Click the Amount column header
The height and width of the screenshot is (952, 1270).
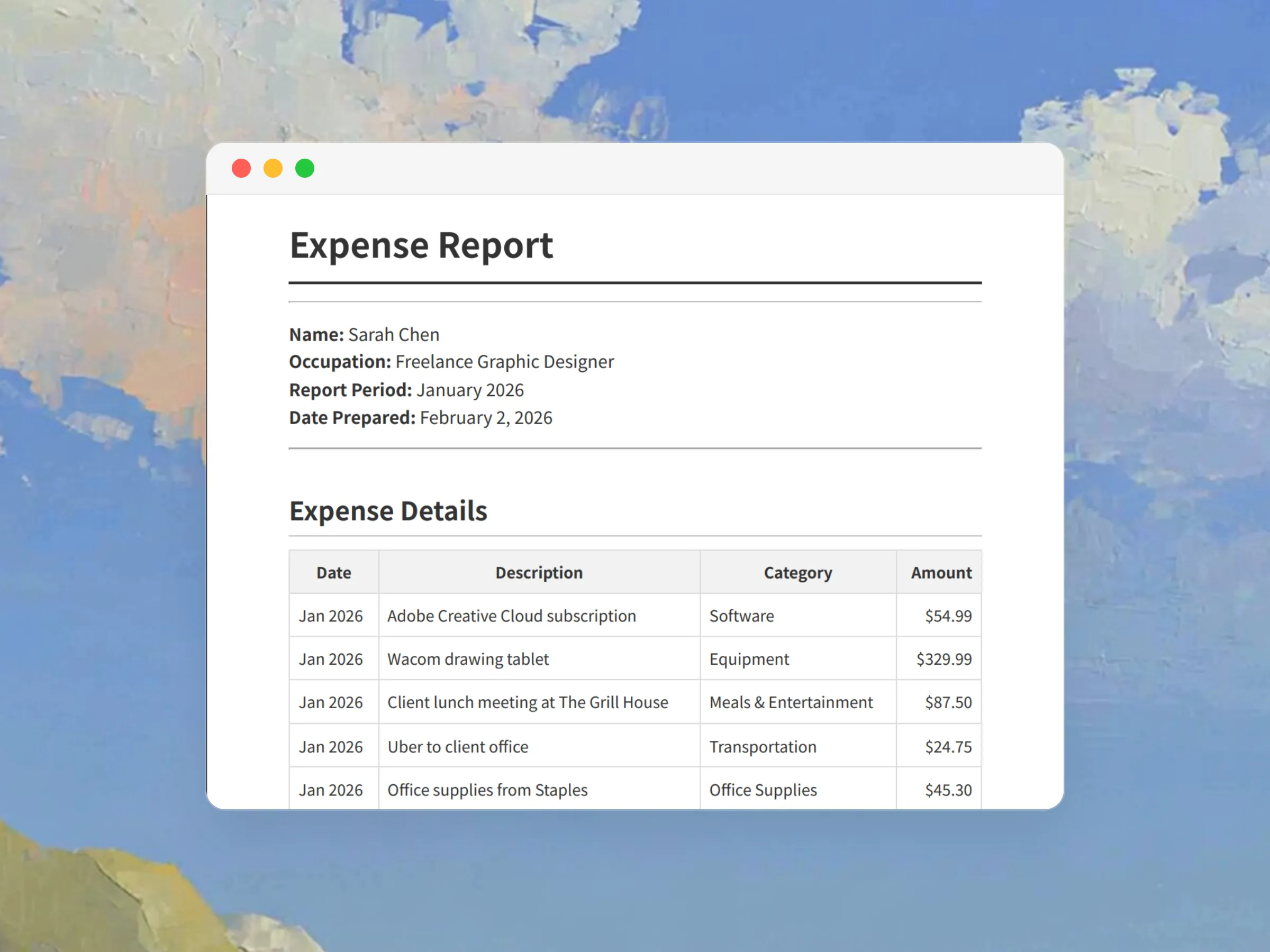[940, 573]
